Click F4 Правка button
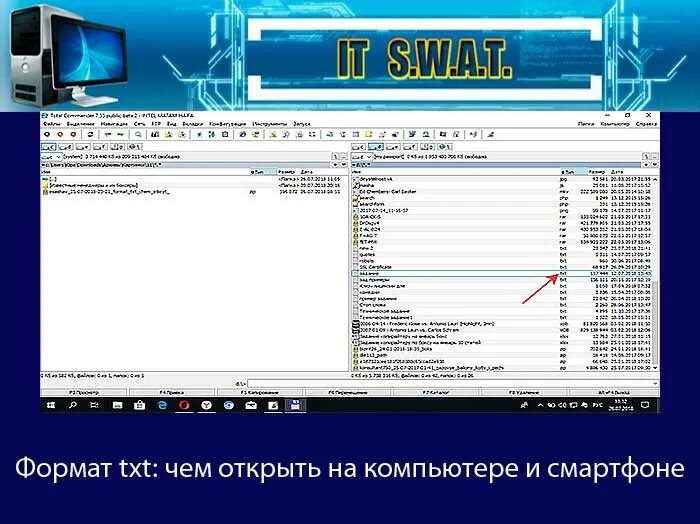700x524 pixels. pyautogui.click(x=172, y=392)
